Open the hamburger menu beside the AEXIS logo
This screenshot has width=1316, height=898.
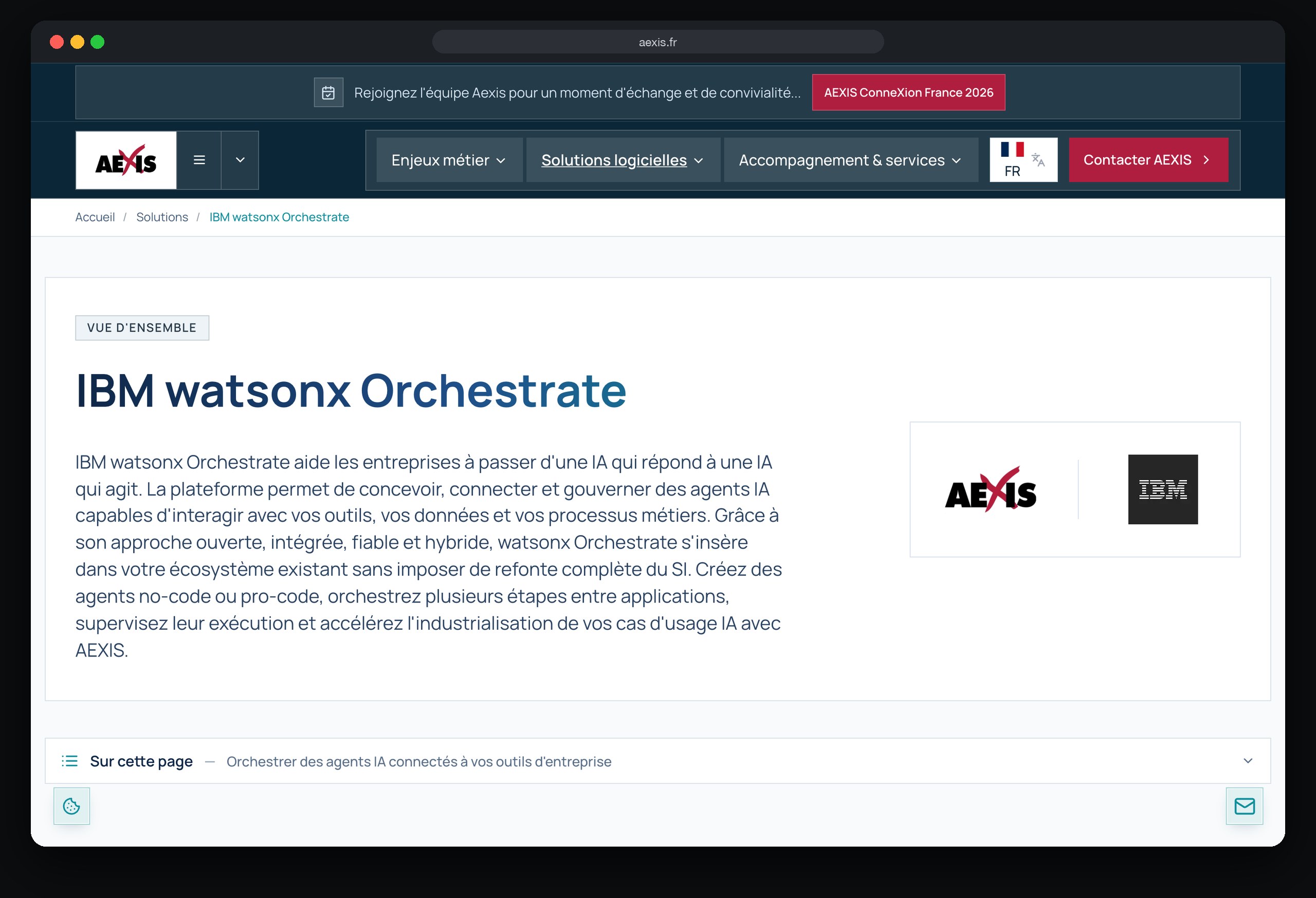pyautogui.click(x=199, y=160)
